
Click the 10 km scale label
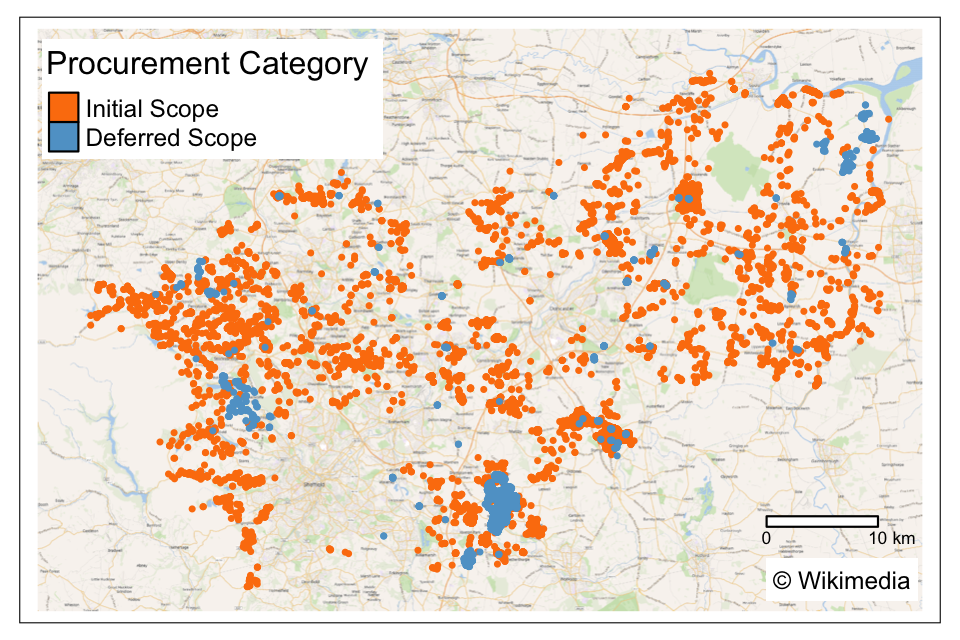click(890, 540)
